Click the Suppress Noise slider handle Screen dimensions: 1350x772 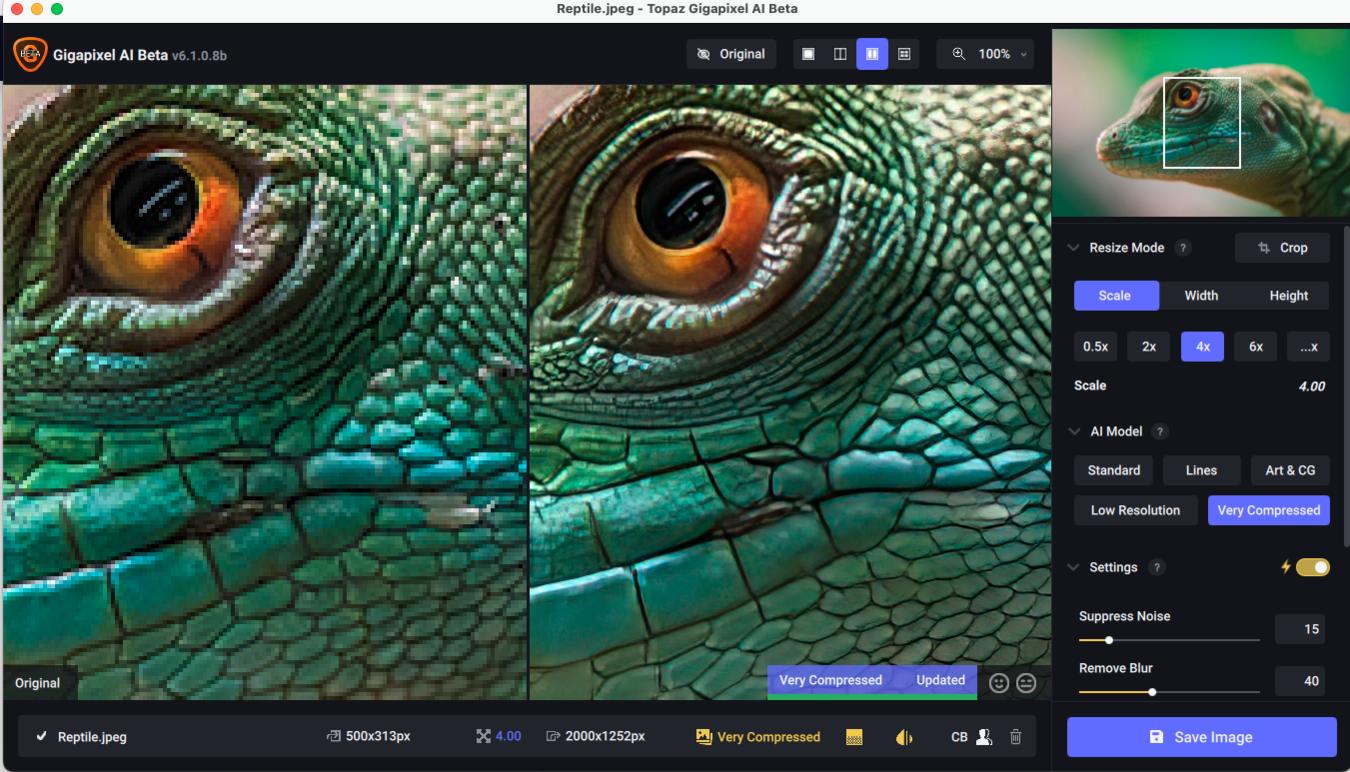click(1109, 640)
